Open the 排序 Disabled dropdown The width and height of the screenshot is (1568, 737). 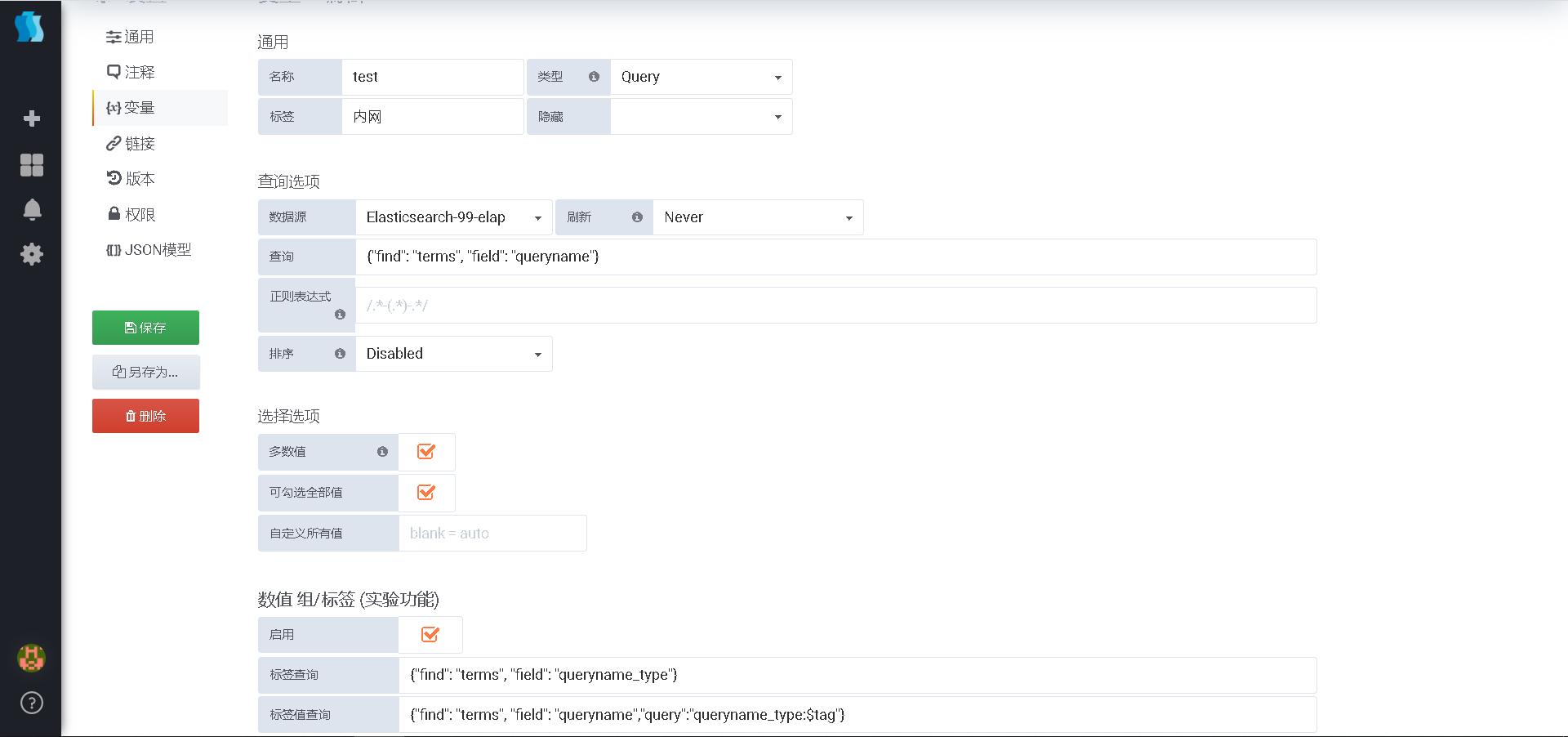pos(453,354)
